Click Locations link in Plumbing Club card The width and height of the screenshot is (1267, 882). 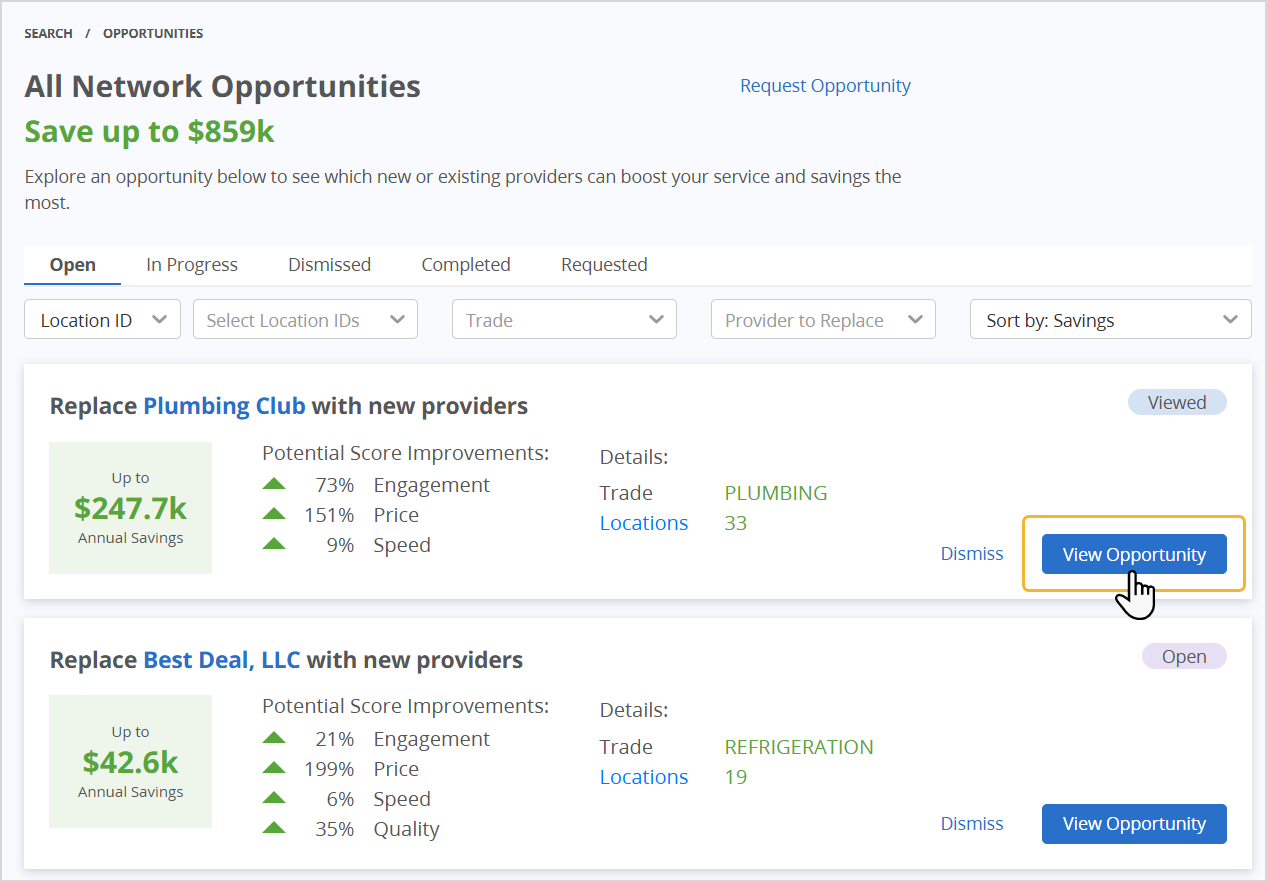(x=644, y=523)
